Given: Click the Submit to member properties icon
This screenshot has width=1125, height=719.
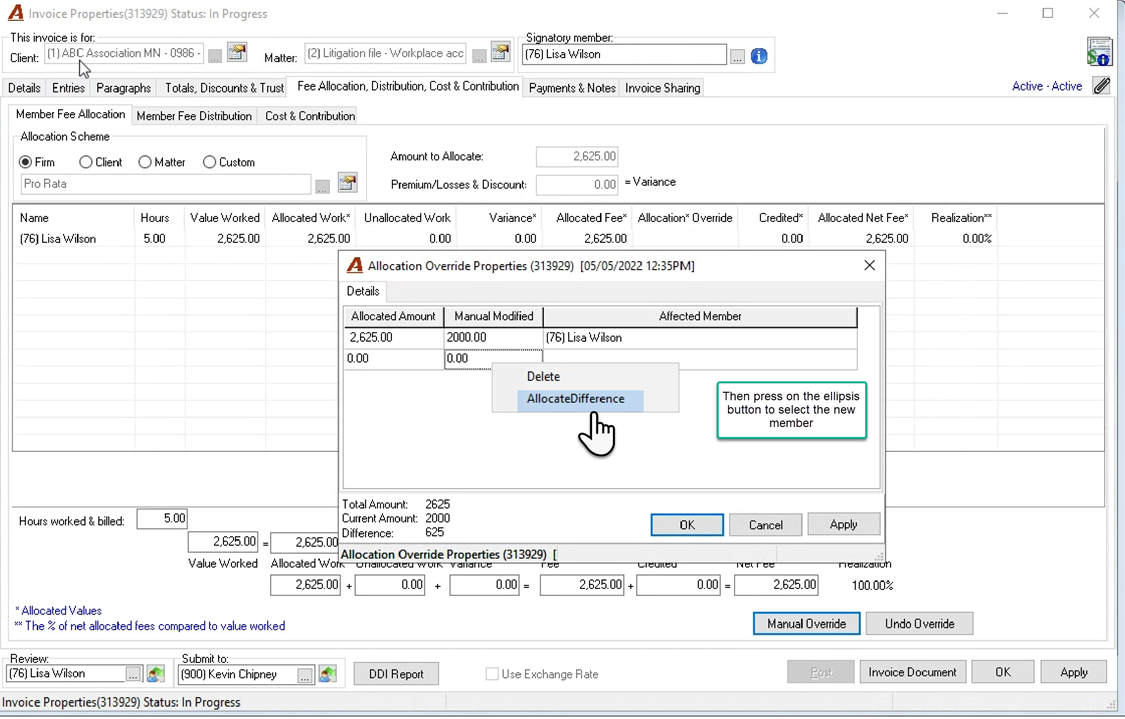Looking at the screenshot, I should coord(328,675).
